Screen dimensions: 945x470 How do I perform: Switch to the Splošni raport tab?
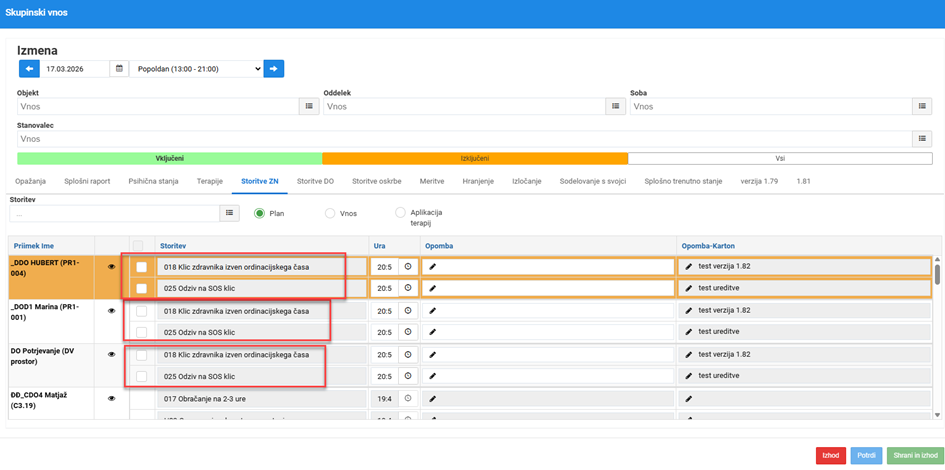(87, 181)
